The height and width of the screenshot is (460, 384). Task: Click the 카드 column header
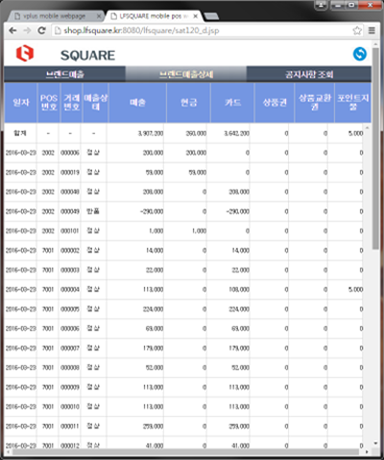[x=232, y=102]
